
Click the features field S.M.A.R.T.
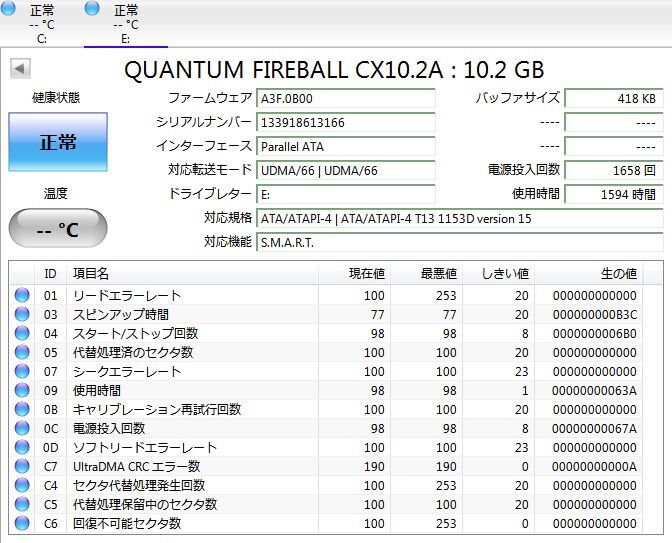tap(460, 243)
